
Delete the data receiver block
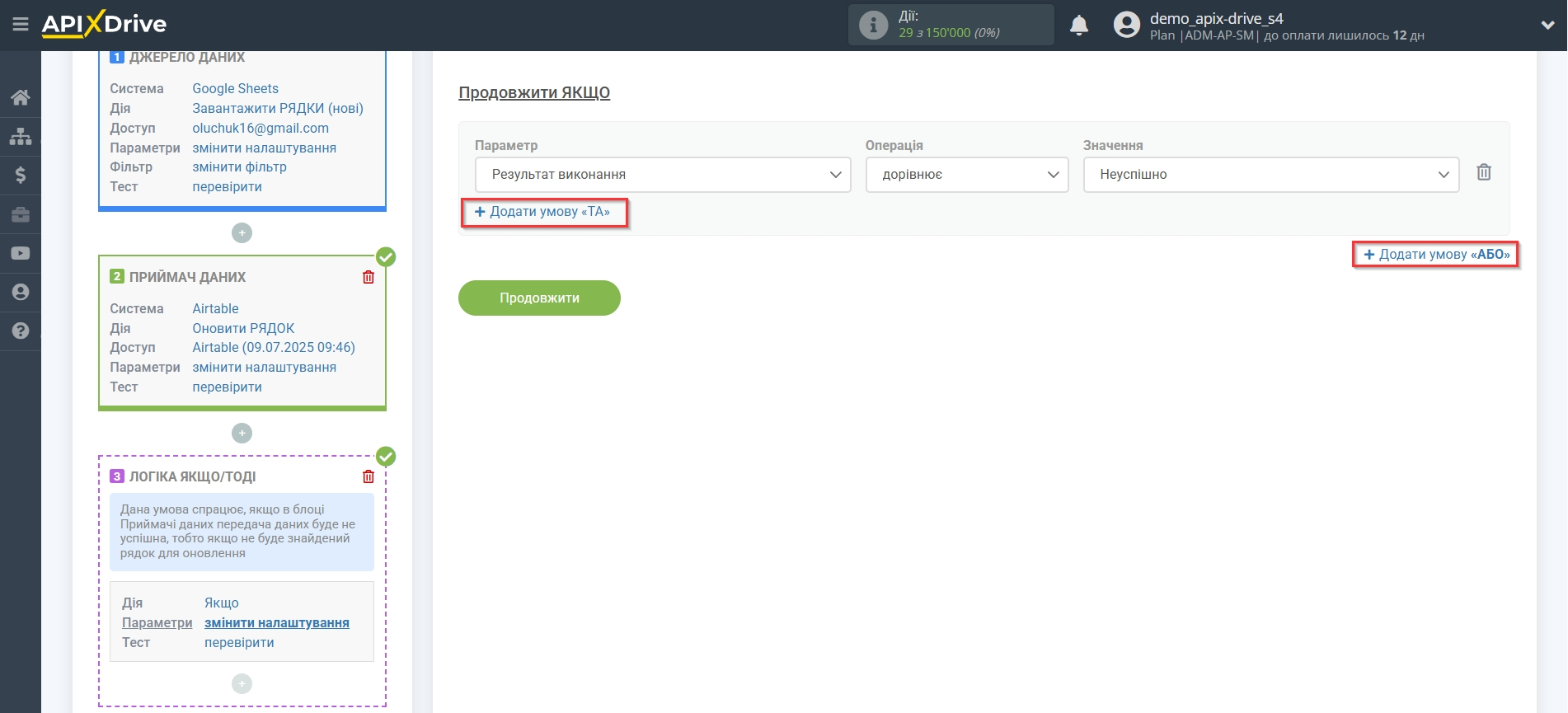coord(369,277)
